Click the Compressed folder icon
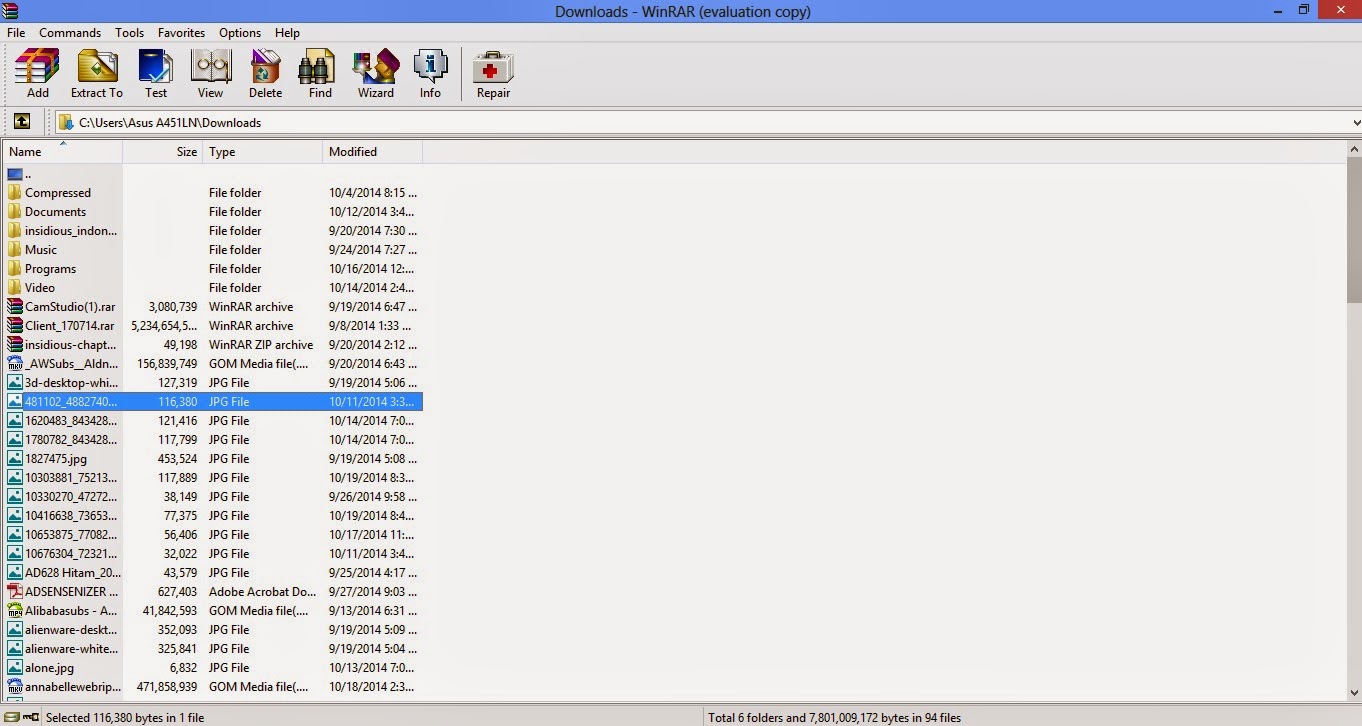 coord(14,193)
